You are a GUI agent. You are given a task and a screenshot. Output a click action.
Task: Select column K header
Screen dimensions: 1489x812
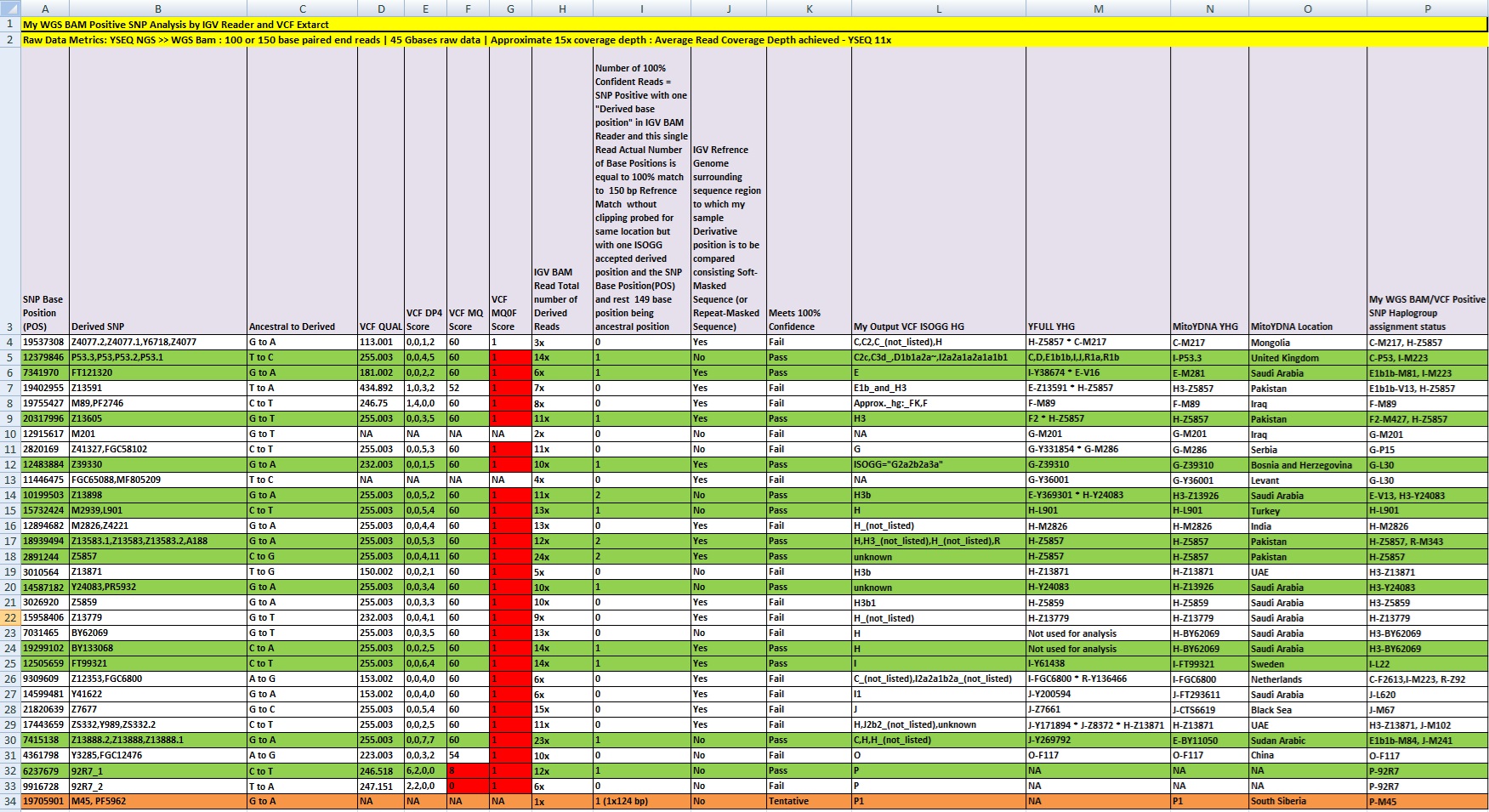pos(809,9)
